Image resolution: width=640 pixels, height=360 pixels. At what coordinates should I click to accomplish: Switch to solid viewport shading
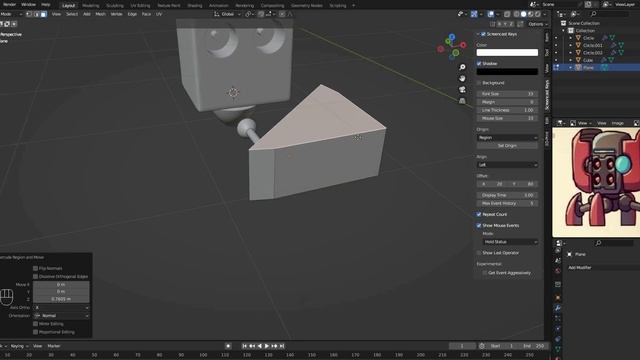tap(524, 14)
